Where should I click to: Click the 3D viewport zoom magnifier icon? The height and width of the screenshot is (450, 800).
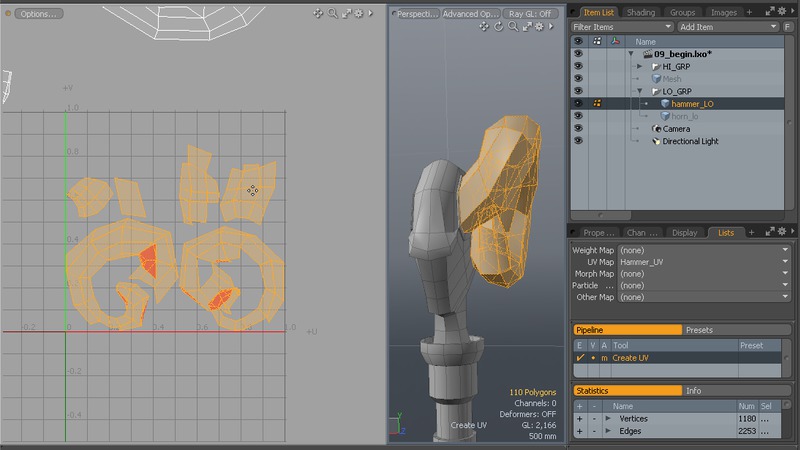pyautogui.click(x=511, y=28)
